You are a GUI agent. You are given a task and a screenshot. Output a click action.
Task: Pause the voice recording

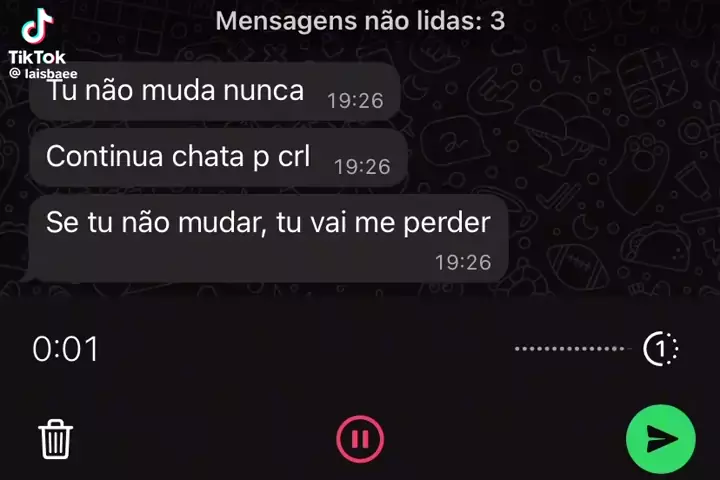360,439
